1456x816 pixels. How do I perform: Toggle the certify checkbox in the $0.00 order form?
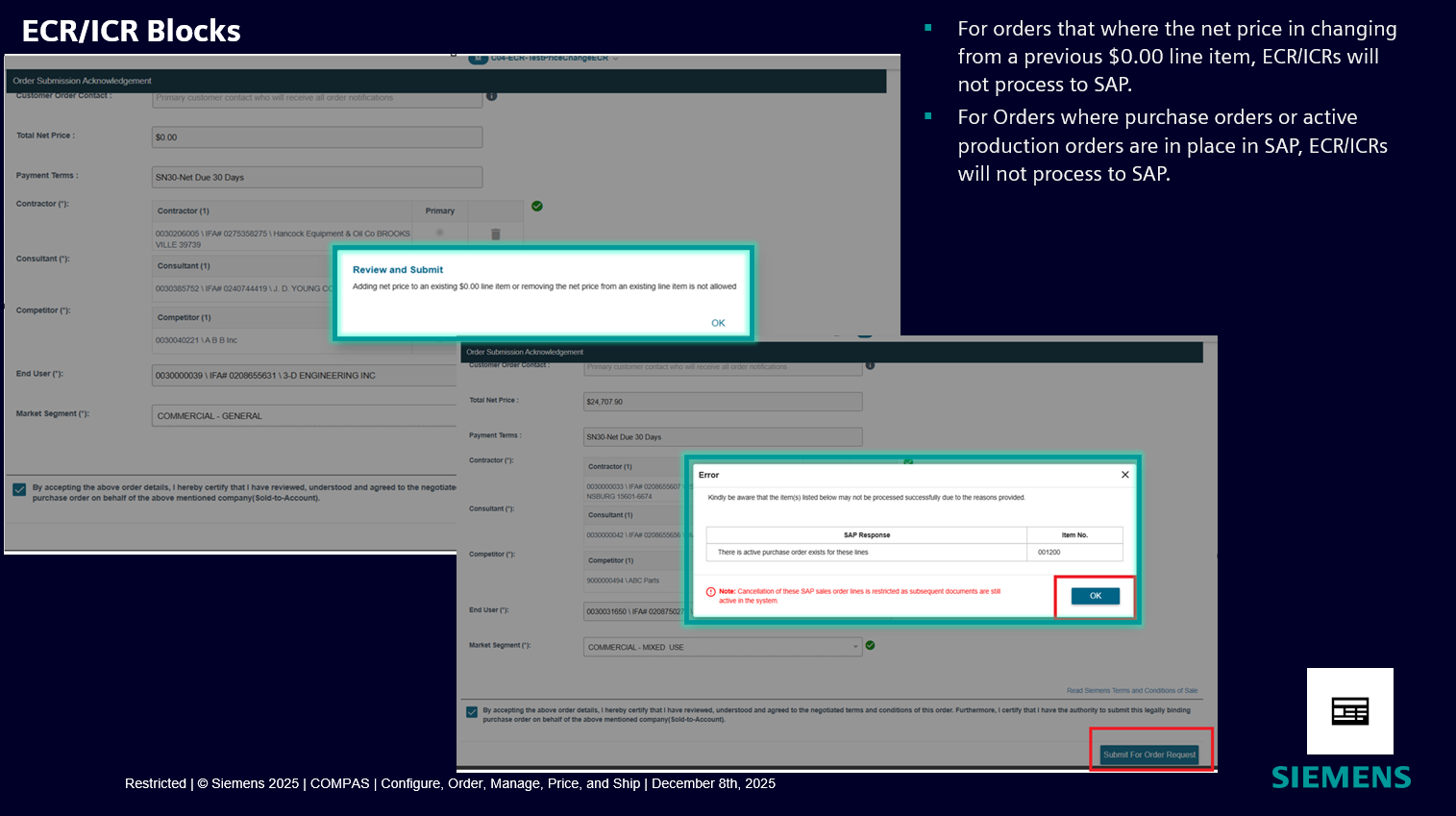pos(19,490)
